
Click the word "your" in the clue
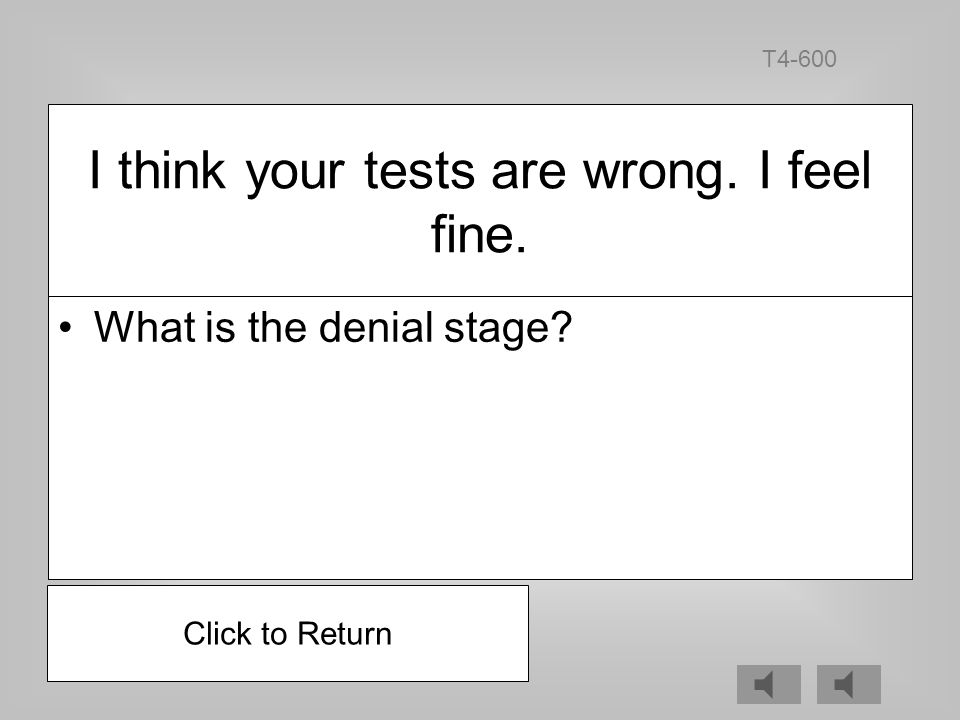click(x=295, y=174)
